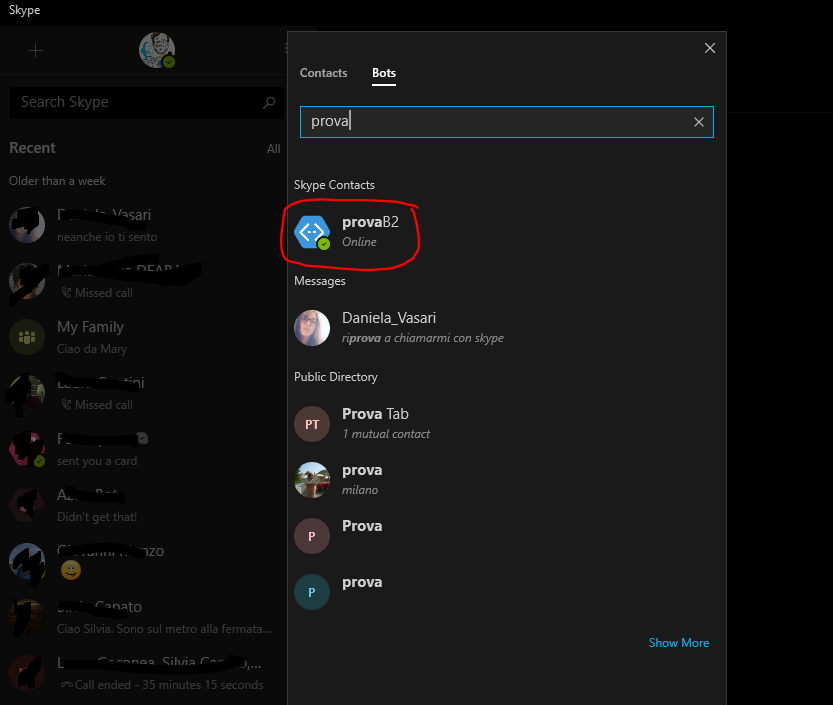Open the My Family group icon
Viewport: 833px width, 705px height.
tap(27, 337)
